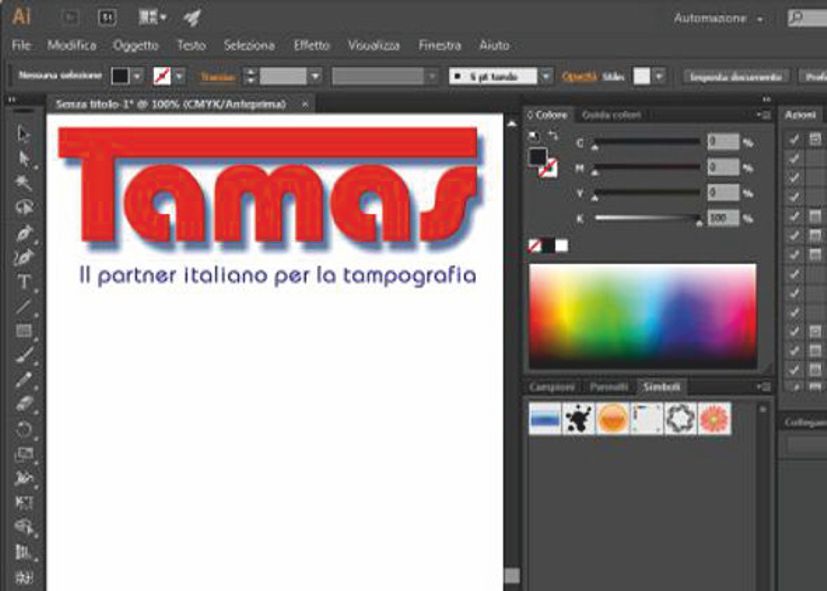Screen dimensions: 827x591
Task: Select the Scale tool
Action: pos(23,454)
